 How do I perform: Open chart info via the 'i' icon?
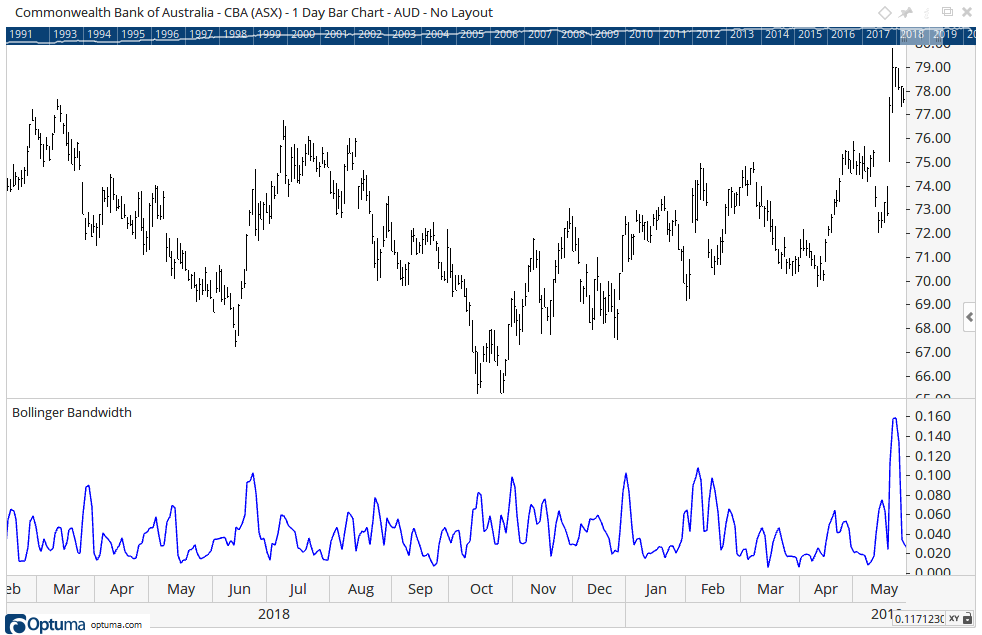[x=927, y=13]
